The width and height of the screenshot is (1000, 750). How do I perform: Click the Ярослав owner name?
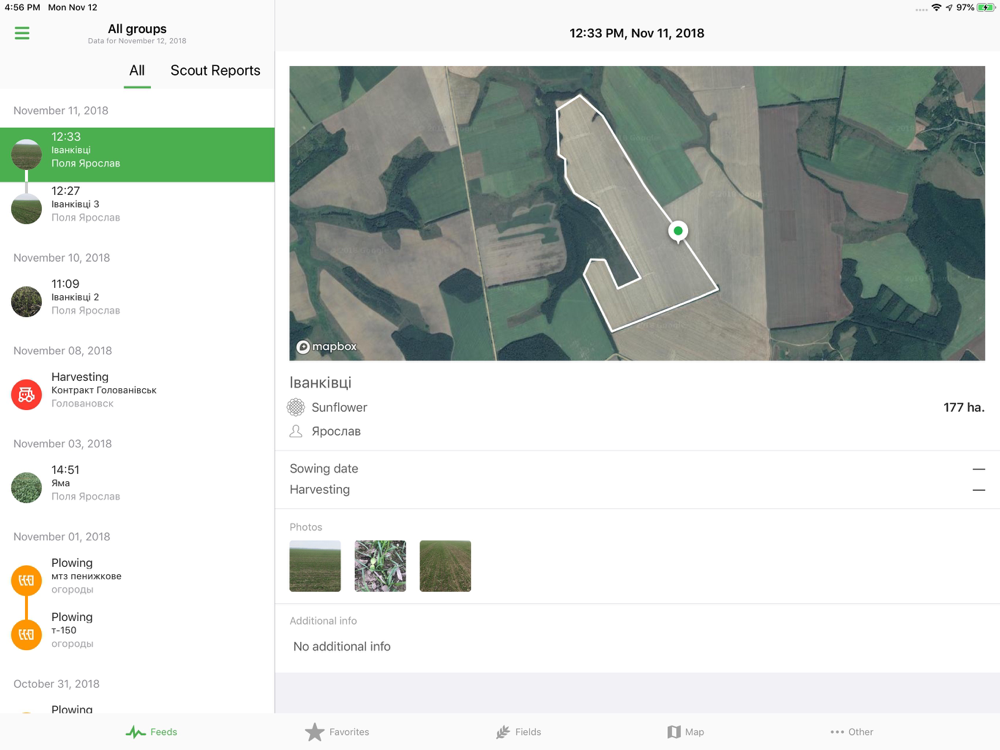coord(336,431)
